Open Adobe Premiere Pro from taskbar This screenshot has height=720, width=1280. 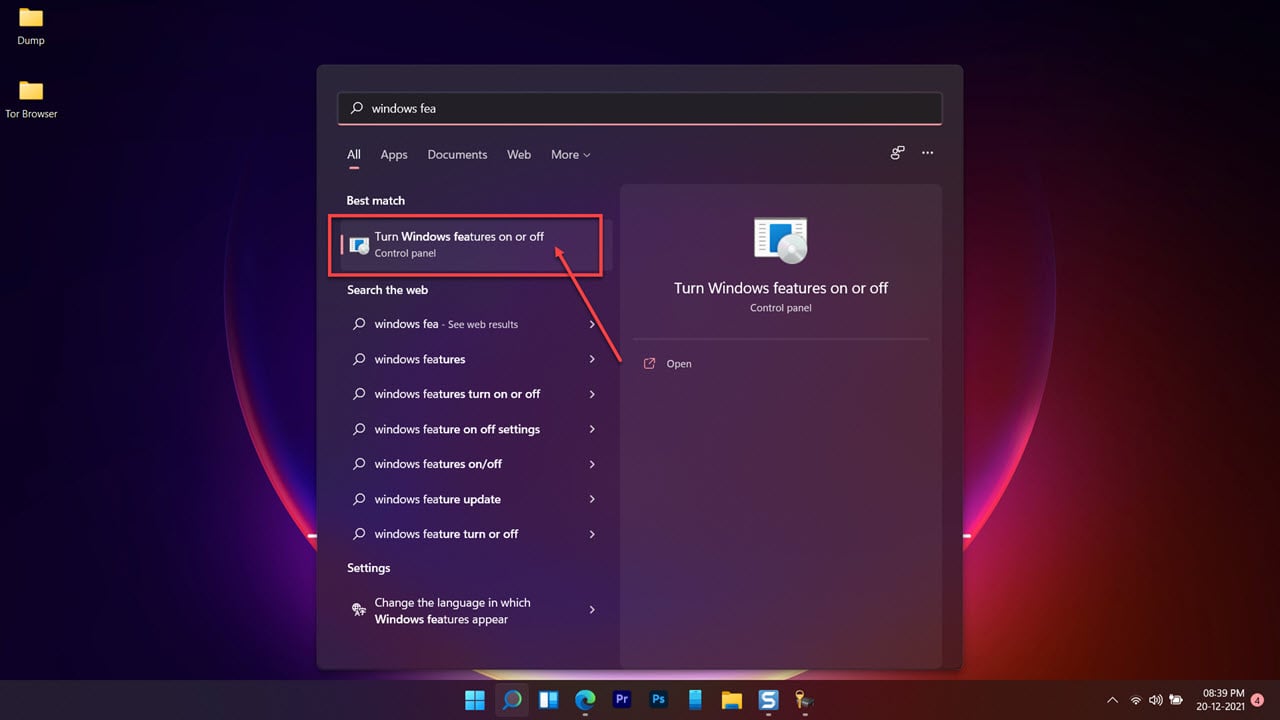[x=621, y=700]
